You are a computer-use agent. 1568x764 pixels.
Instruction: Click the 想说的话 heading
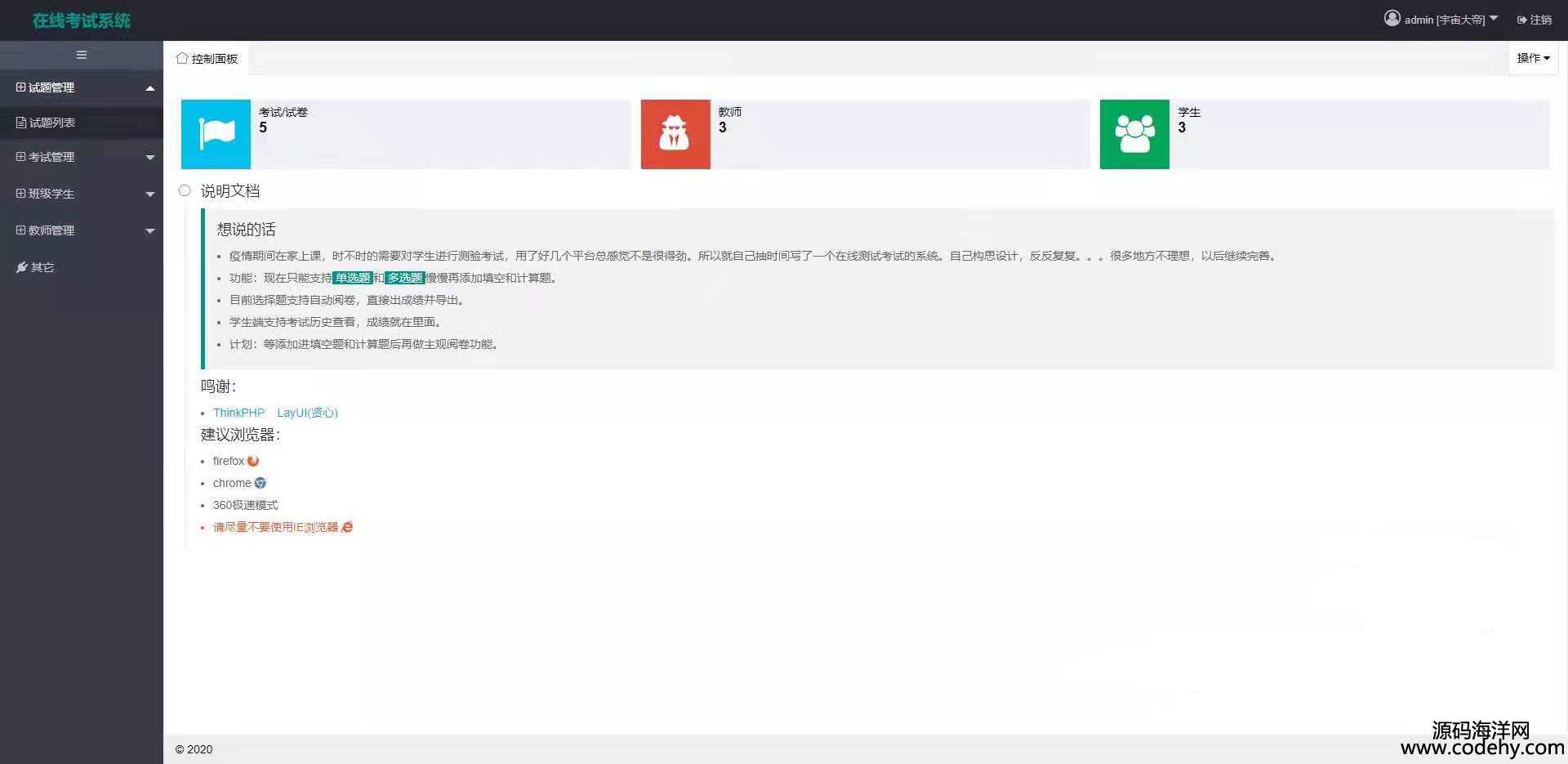pyautogui.click(x=246, y=230)
